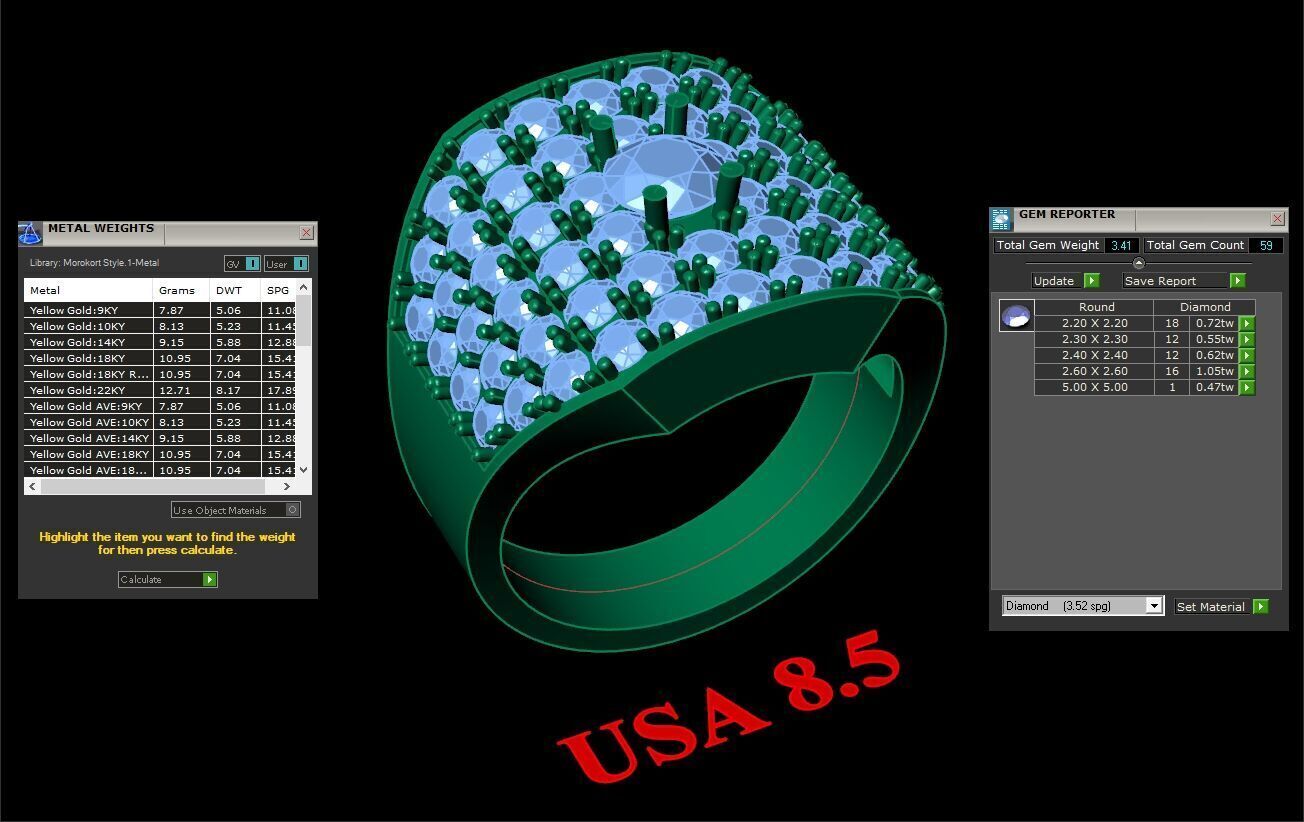Select the Yellow Gold AVE:10KY row
1304x822 pixels.
coord(160,423)
